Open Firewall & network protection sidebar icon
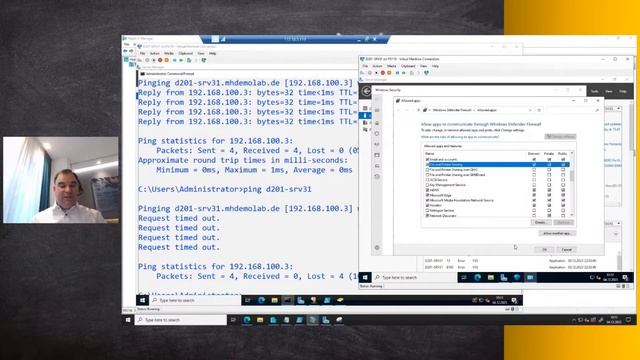The height and width of the screenshot is (360, 640). (377, 144)
